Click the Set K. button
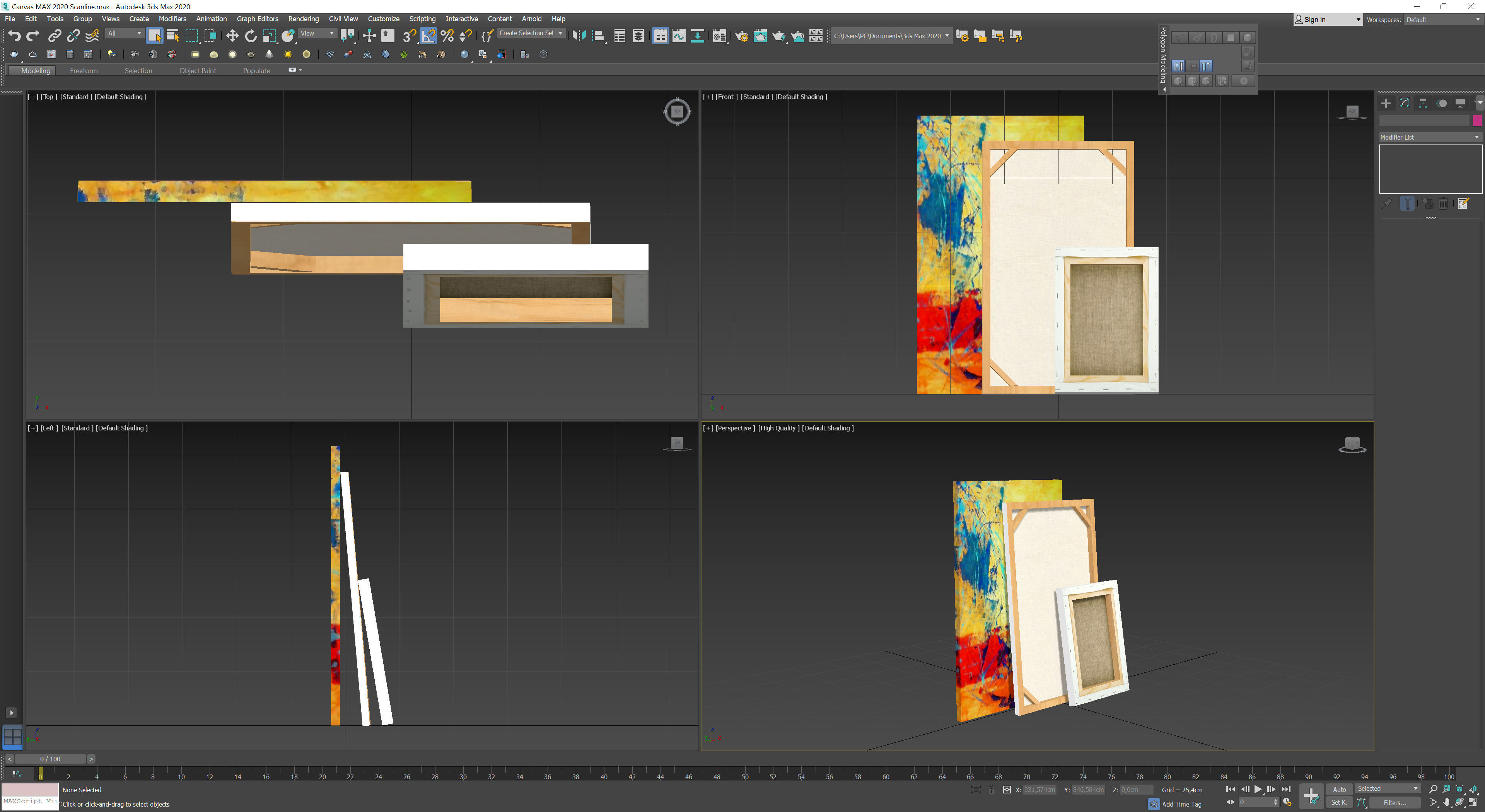The image size is (1485, 812). [x=1338, y=802]
